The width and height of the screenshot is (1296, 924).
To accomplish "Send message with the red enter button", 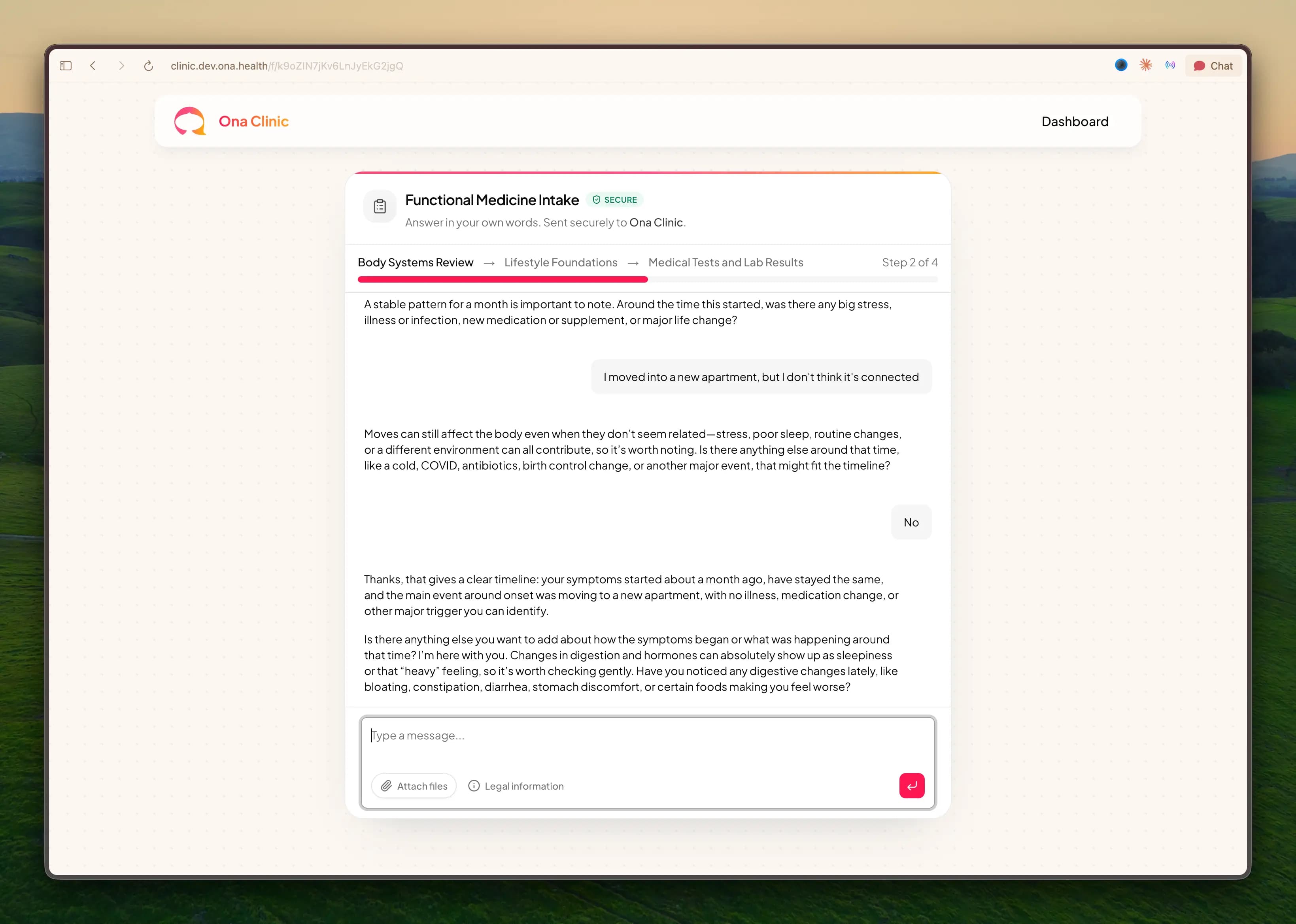I will [911, 786].
